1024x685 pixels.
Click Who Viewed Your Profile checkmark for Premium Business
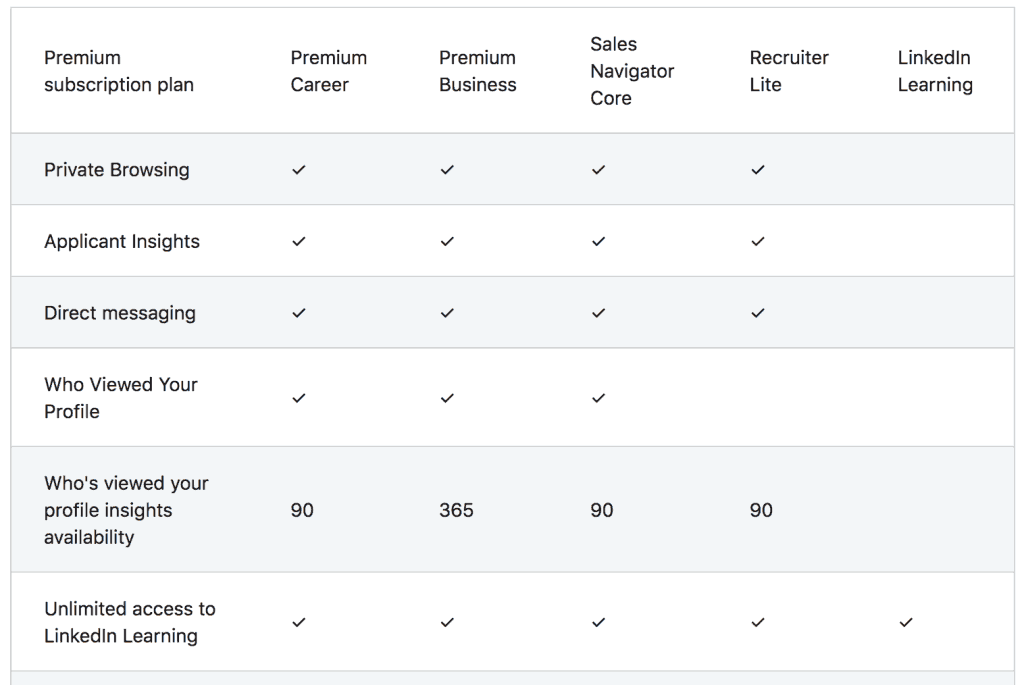coord(447,398)
